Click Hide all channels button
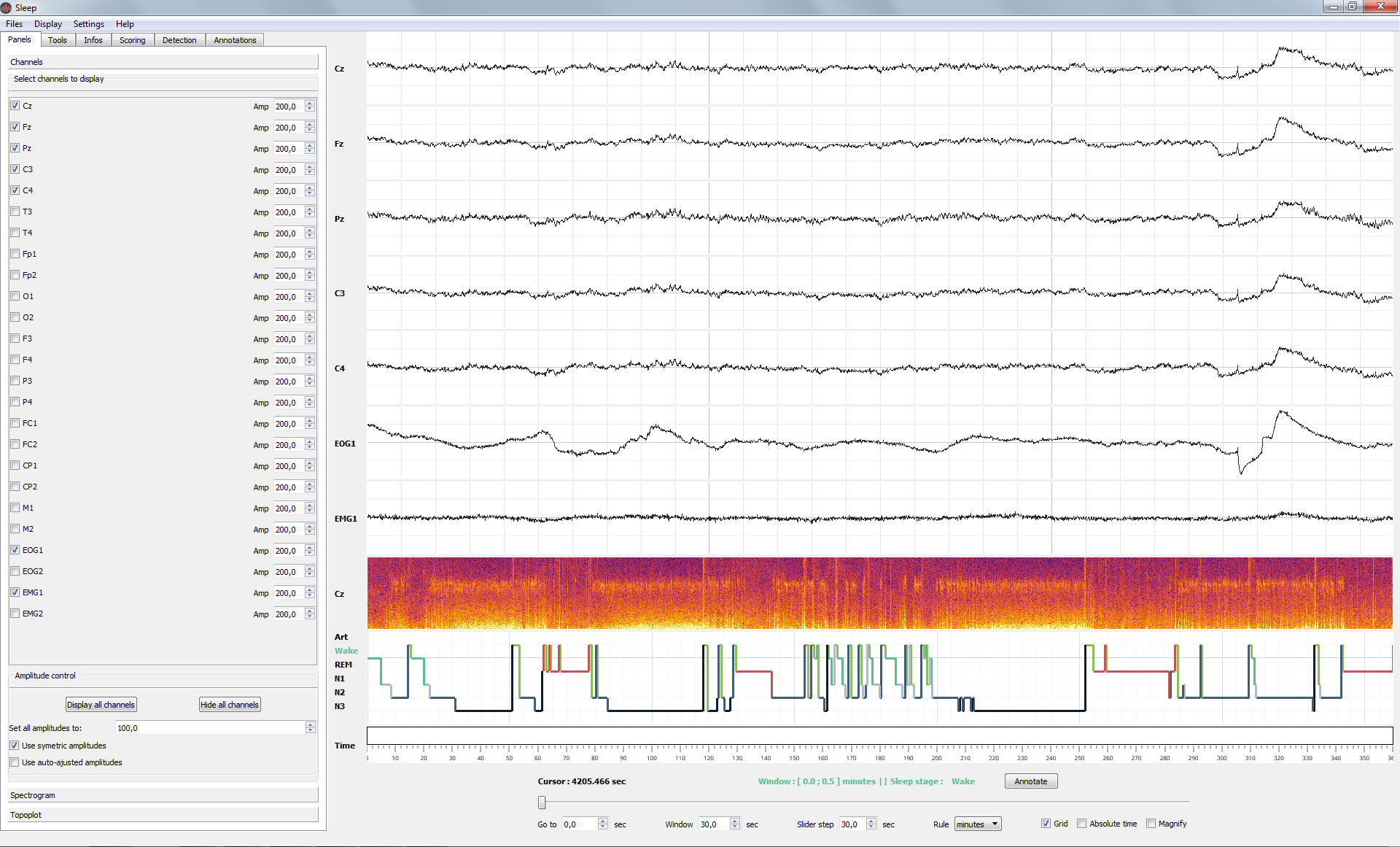 (230, 705)
